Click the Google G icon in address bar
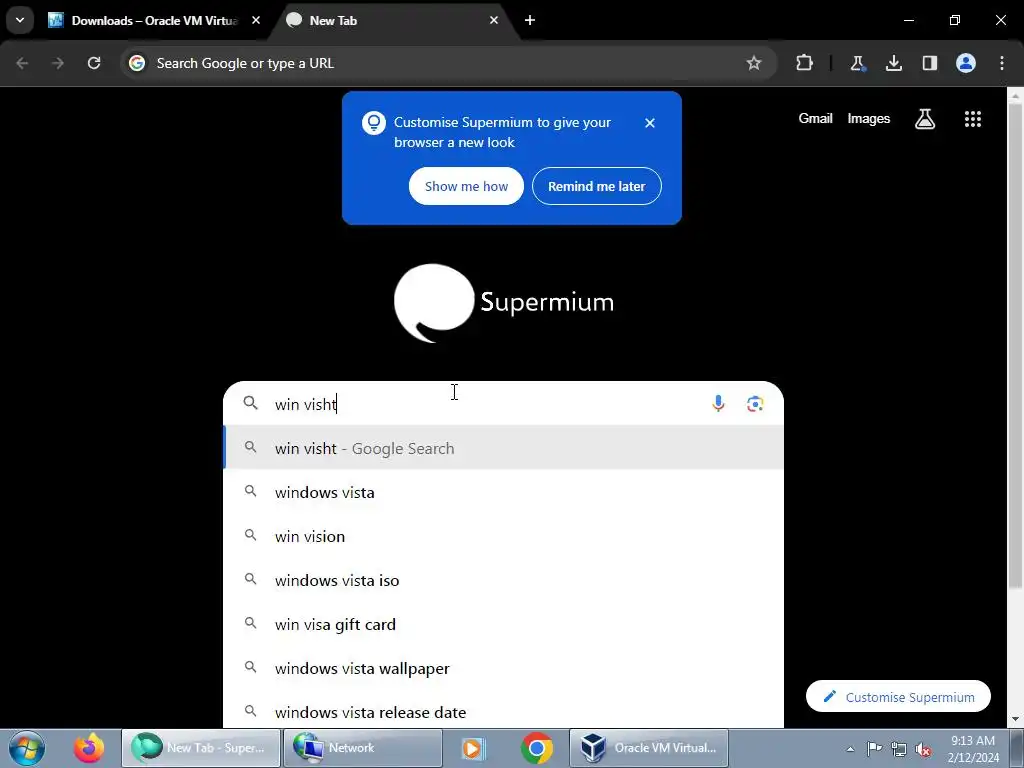 pyautogui.click(x=136, y=63)
